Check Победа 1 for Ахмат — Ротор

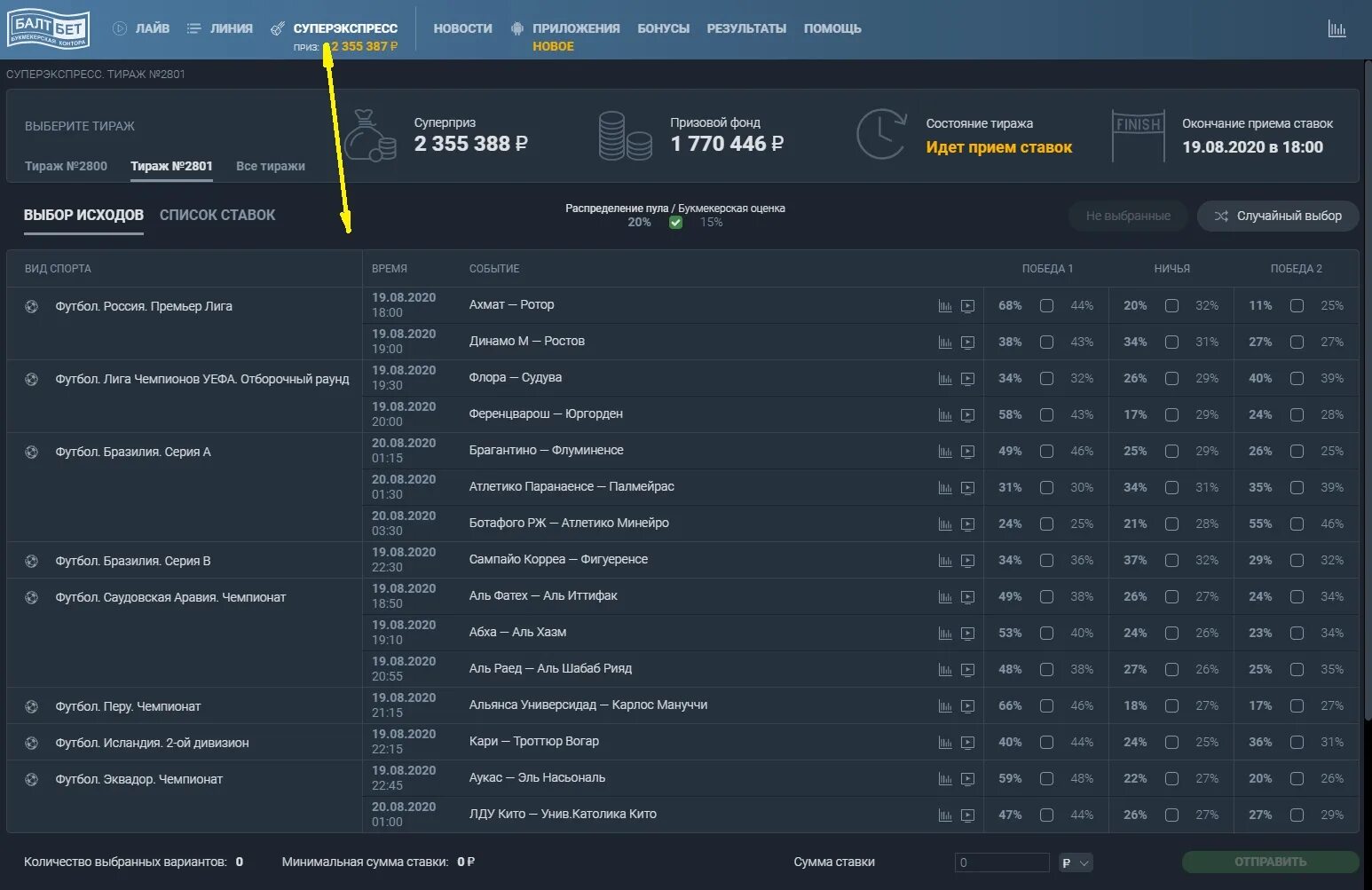1047,306
